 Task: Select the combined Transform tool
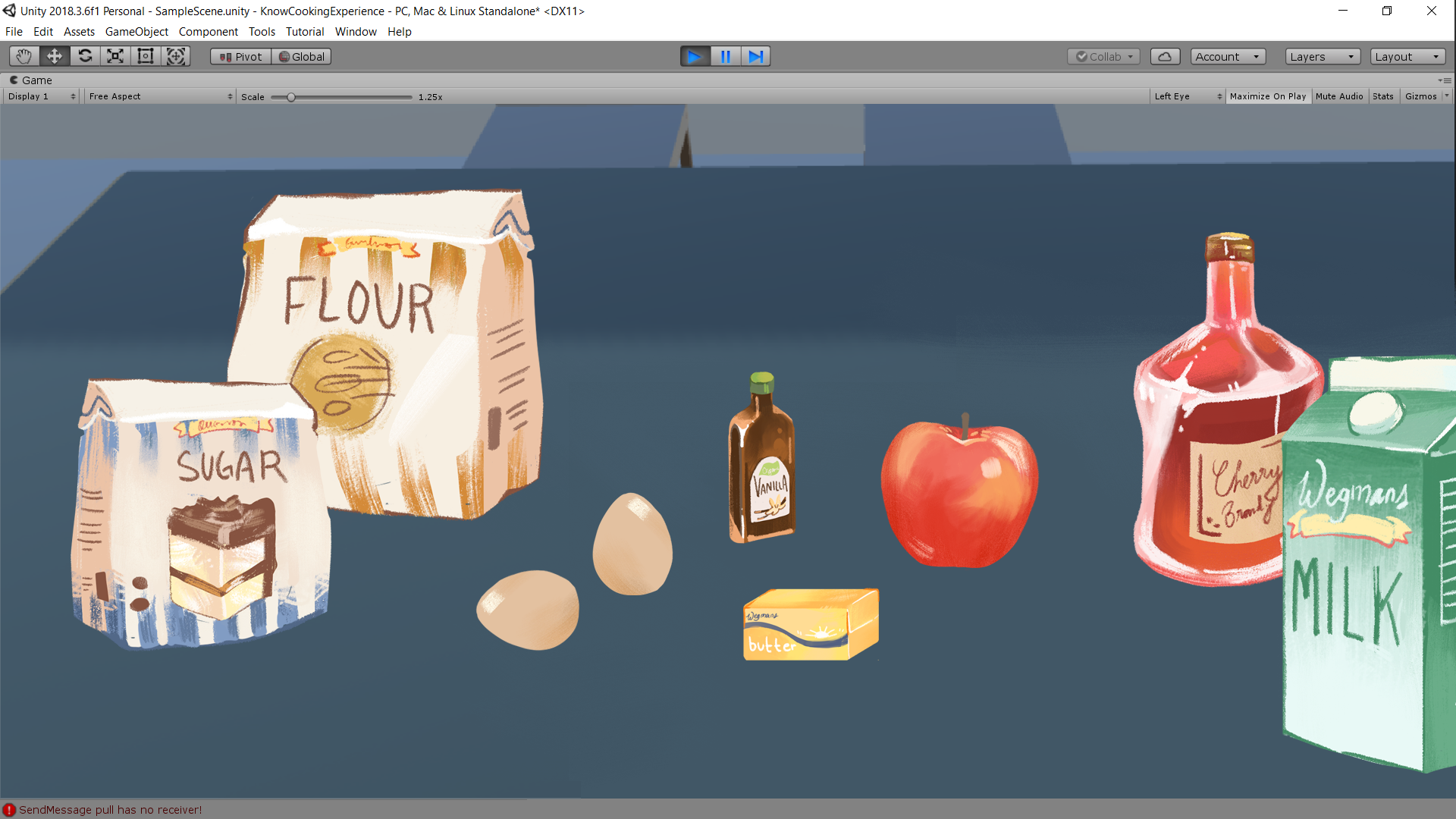(x=176, y=56)
